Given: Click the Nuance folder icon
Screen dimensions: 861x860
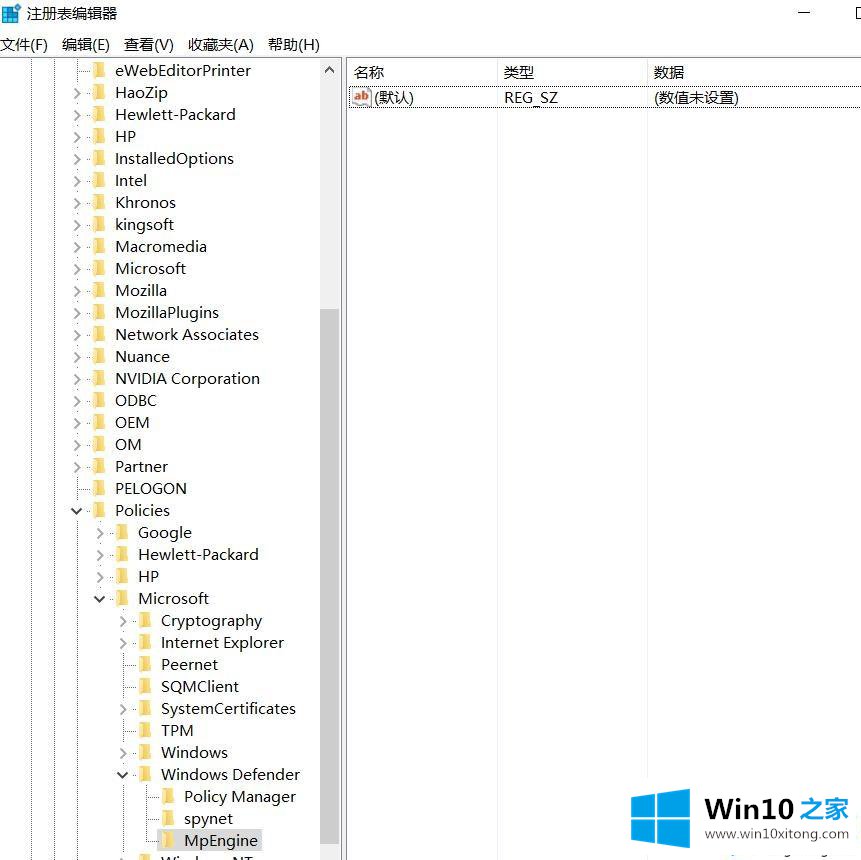Looking at the screenshot, I should click(99, 356).
